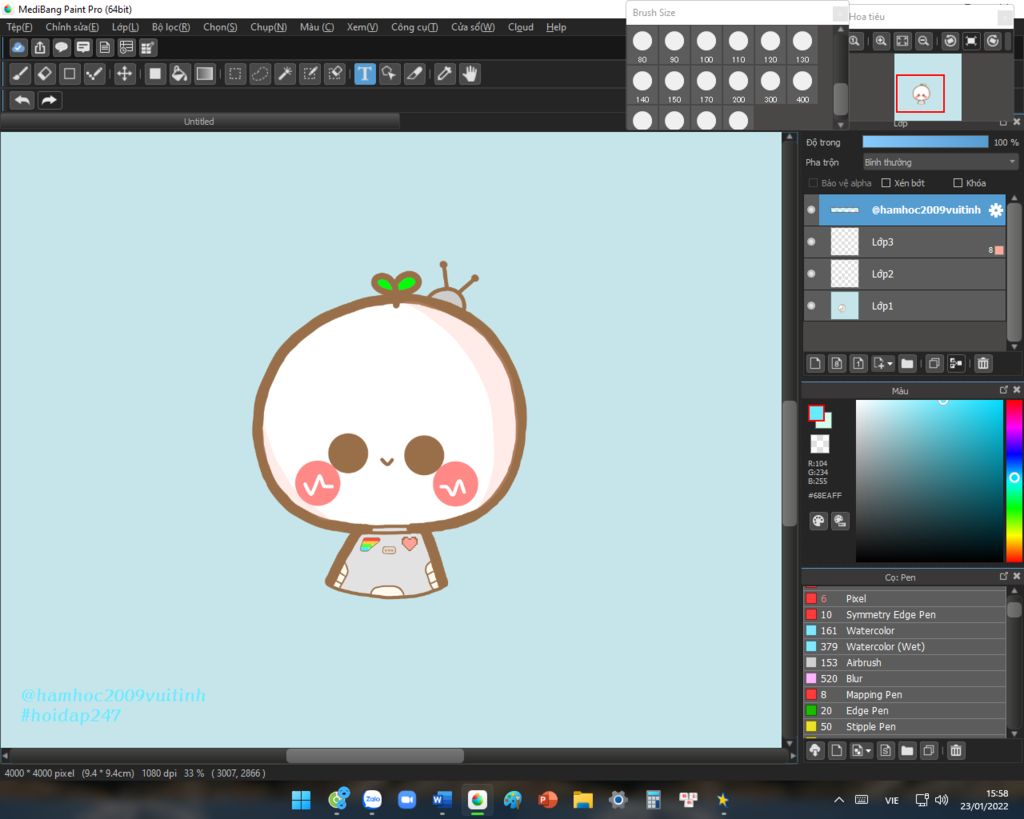Undo the last action
This screenshot has height=819, width=1024.
pos(22,100)
